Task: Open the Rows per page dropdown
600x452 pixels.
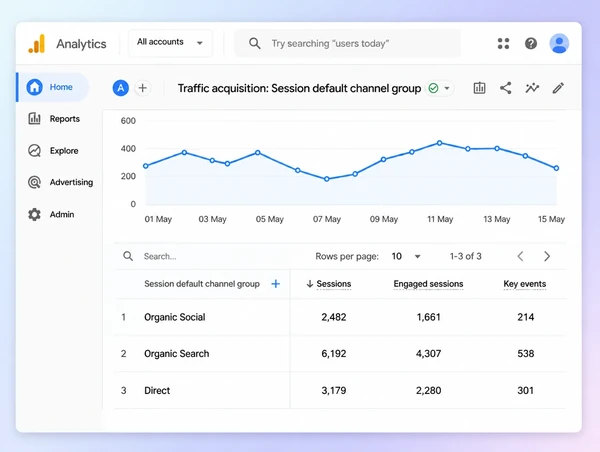Action: point(406,256)
